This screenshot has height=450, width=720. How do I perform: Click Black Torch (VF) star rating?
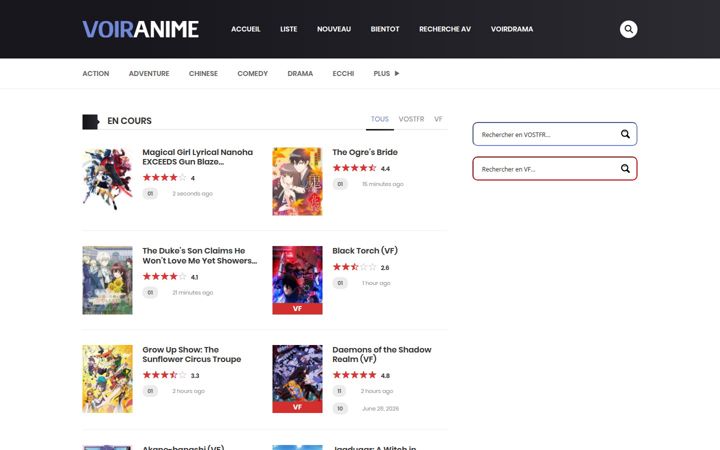354,267
